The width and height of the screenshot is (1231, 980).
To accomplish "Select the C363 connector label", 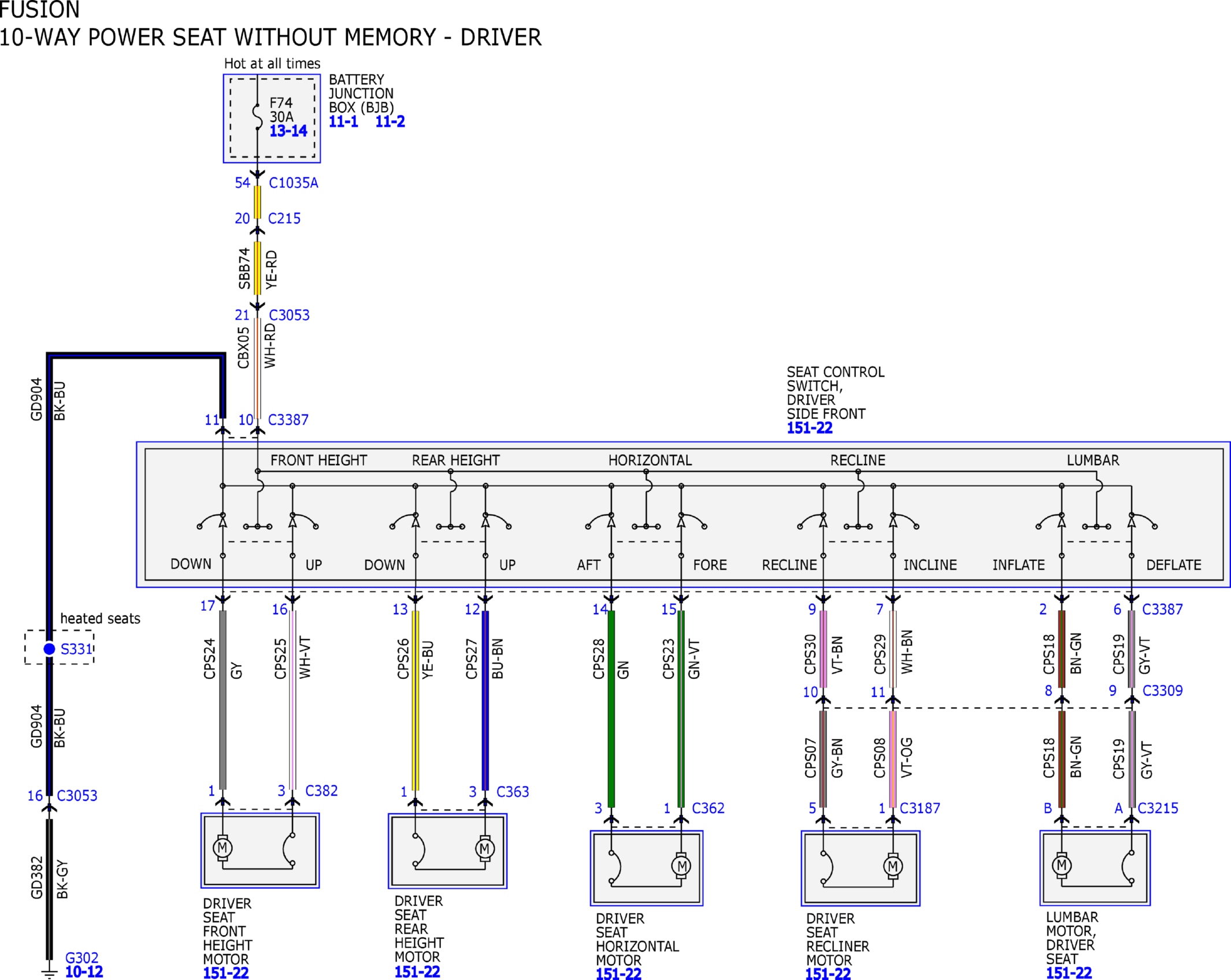I will pos(513,792).
